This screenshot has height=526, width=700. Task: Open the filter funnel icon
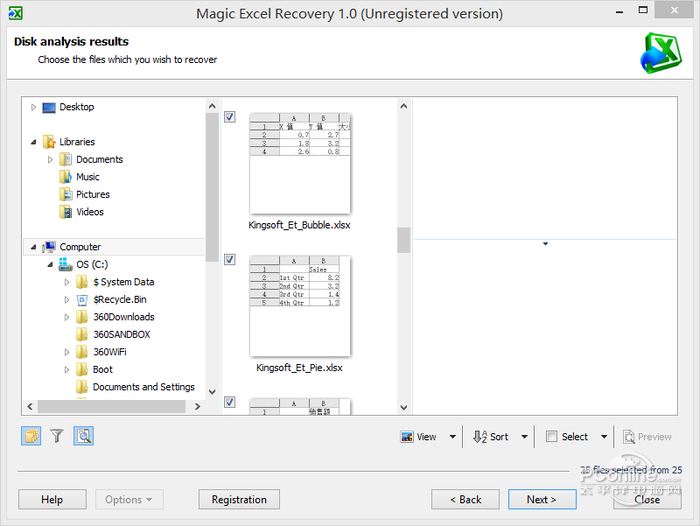(x=57, y=436)
